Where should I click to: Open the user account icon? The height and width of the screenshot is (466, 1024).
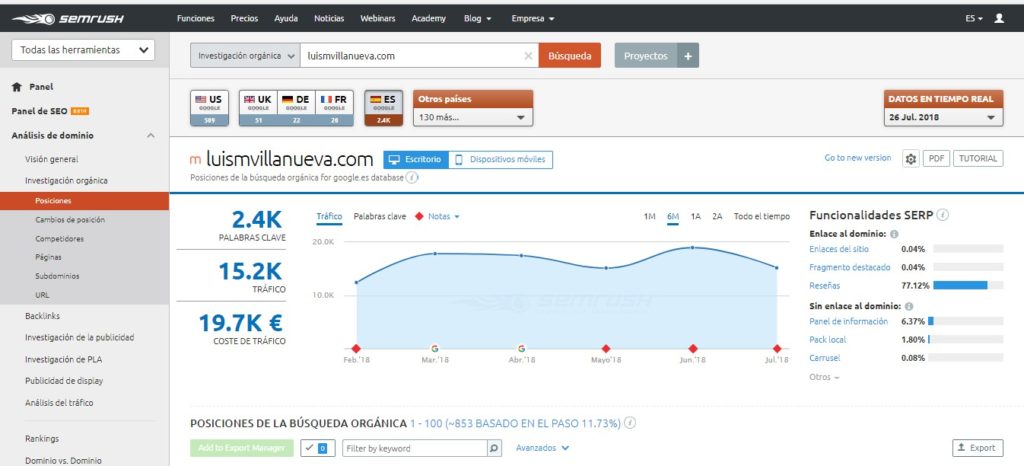click(x=999, y=18)
